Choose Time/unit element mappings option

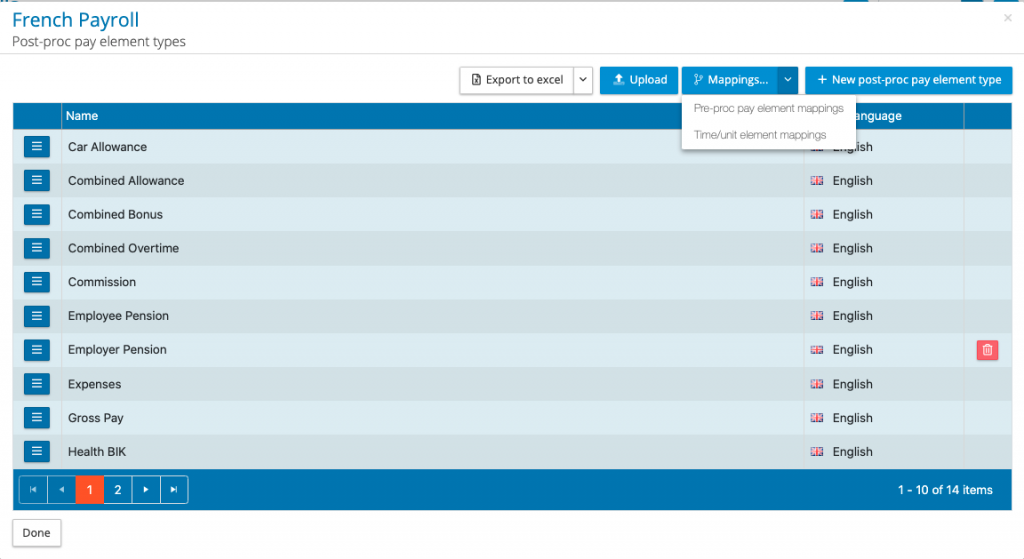coord(760,134)
